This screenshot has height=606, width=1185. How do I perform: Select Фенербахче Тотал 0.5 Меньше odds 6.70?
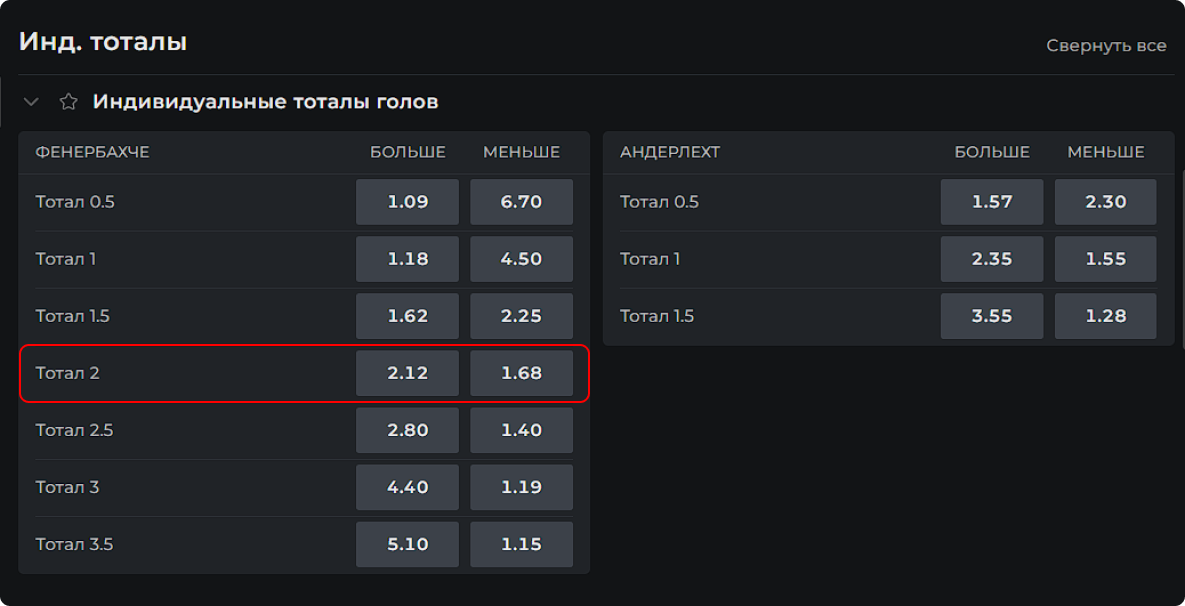pyautogui.click(x=521, y=202)
